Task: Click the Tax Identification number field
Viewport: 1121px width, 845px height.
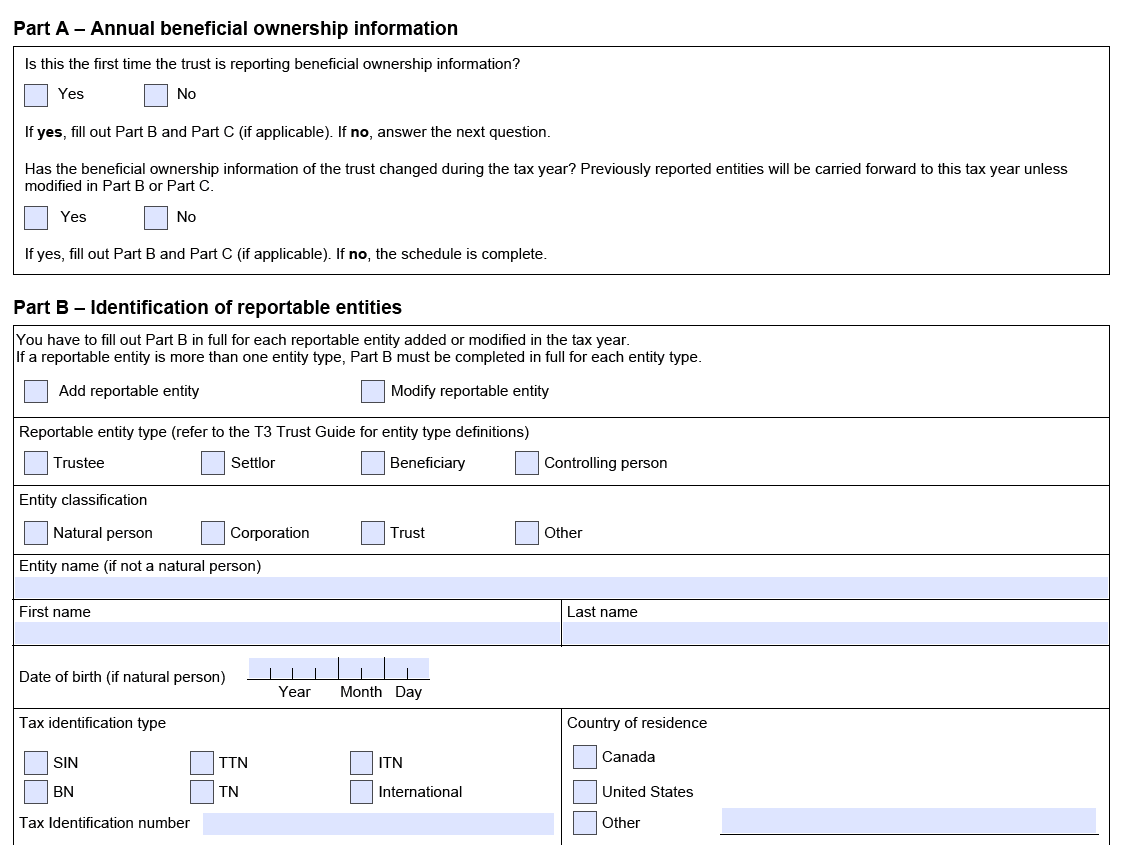Action: (x=378, y=824)
